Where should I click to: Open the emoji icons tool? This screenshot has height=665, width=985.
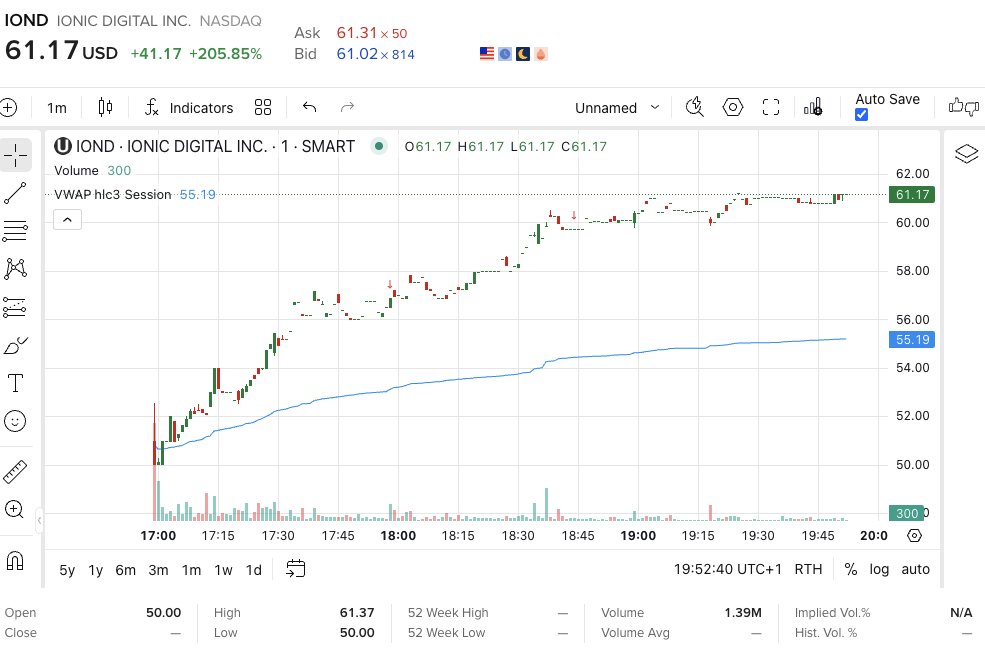16,421
